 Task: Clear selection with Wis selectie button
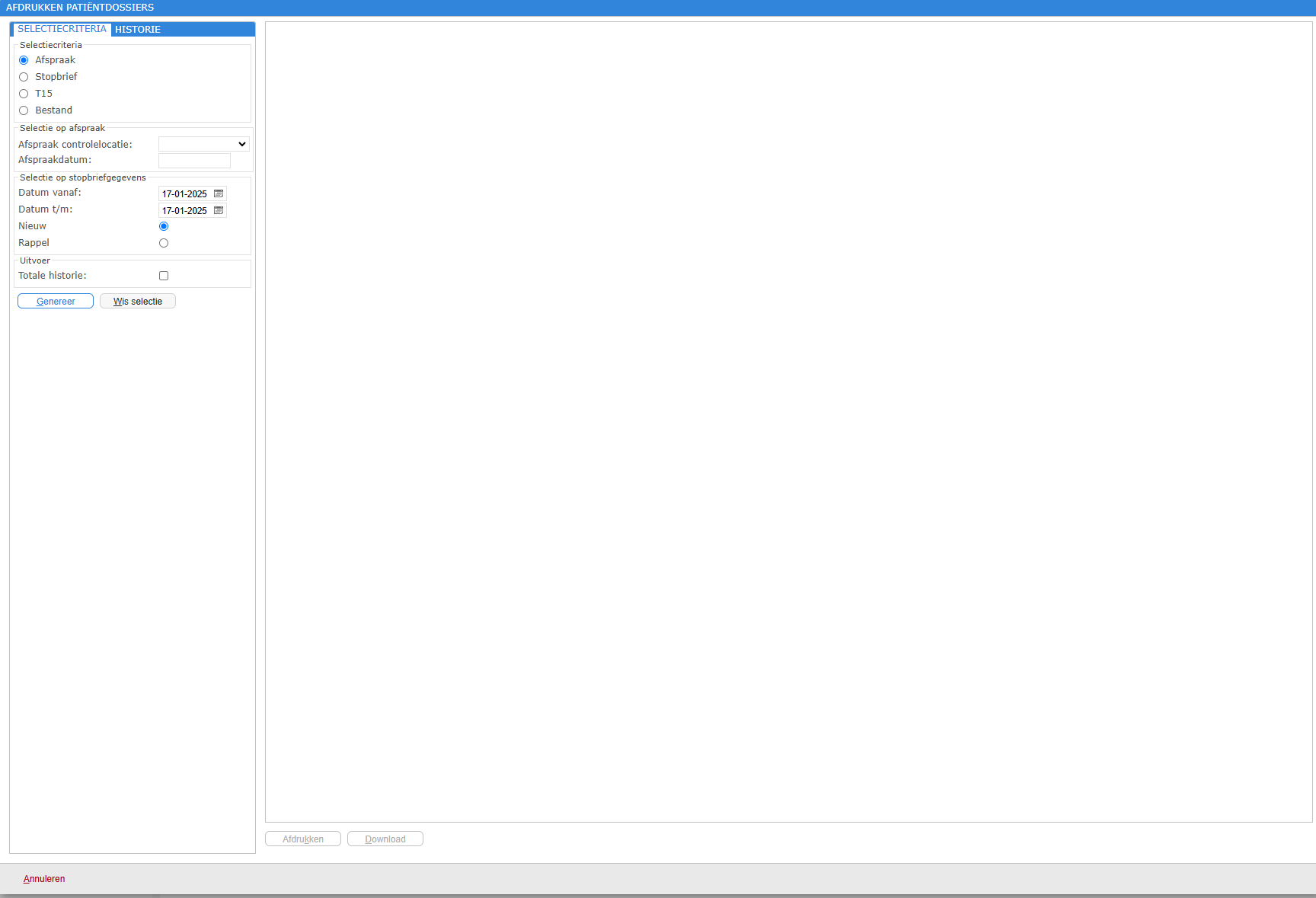point(138,301)
